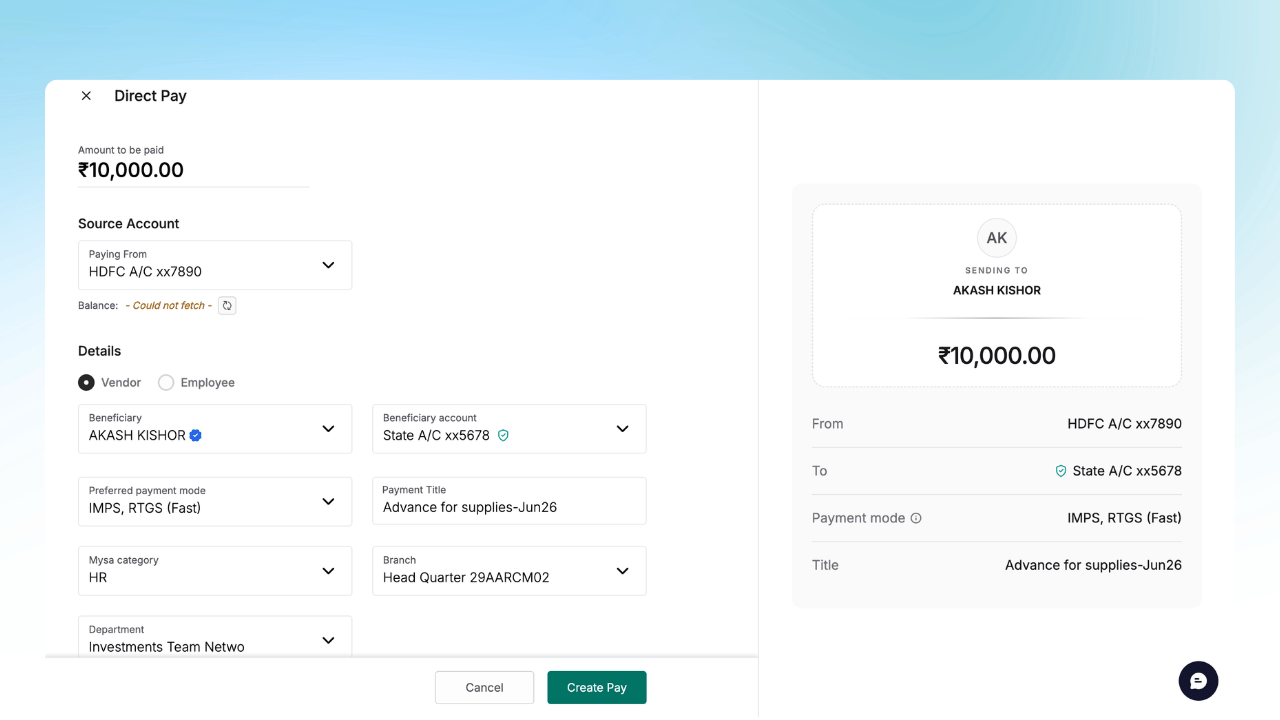Click the Create Pay button

tap(597, 687)
